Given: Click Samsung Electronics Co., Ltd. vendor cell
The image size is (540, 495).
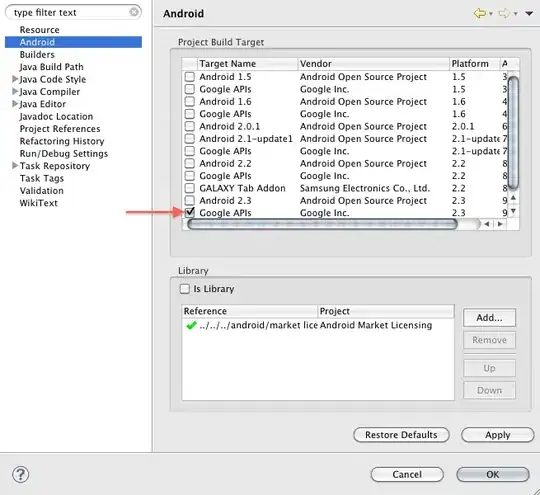Looking at the screenshot, I should point(365,188).
